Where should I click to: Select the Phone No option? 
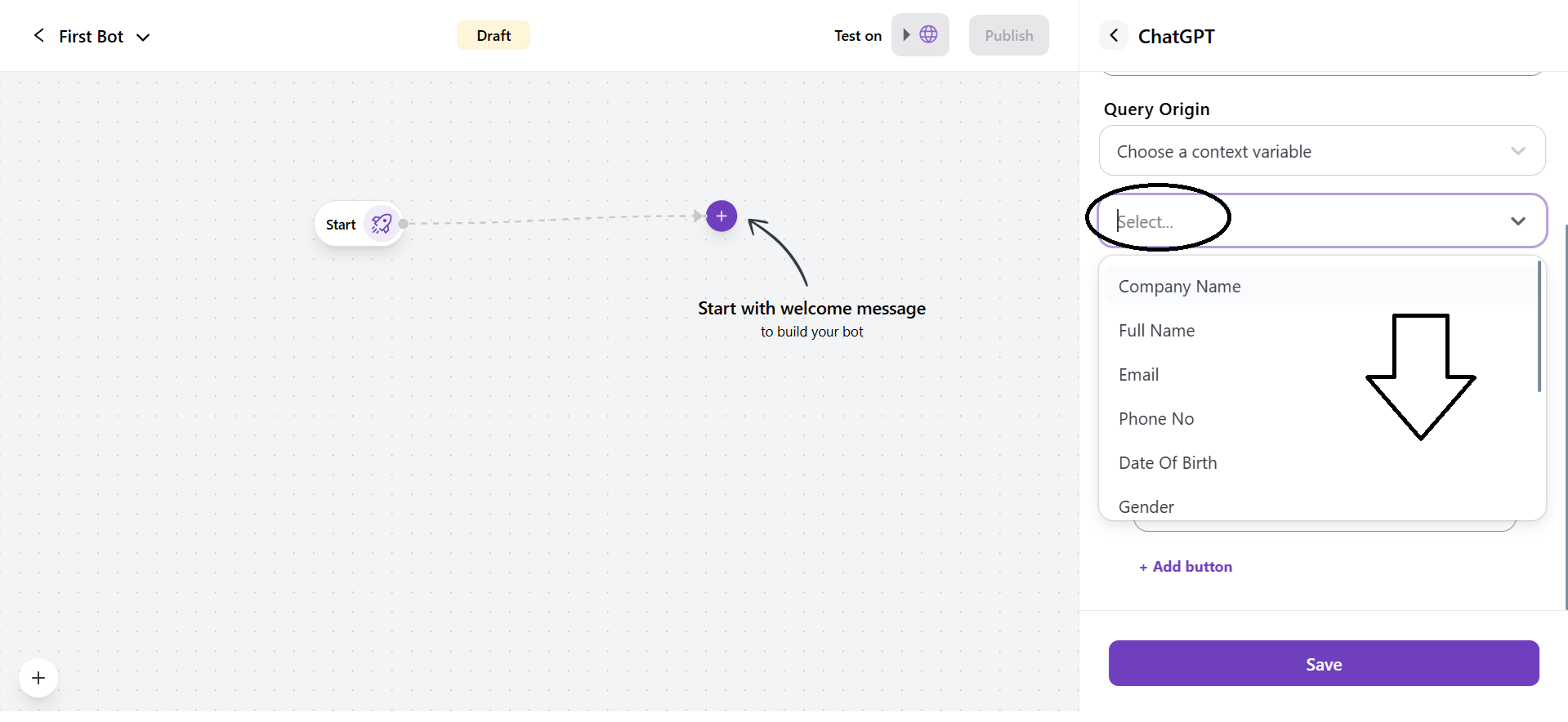[x=1156, y=419]
